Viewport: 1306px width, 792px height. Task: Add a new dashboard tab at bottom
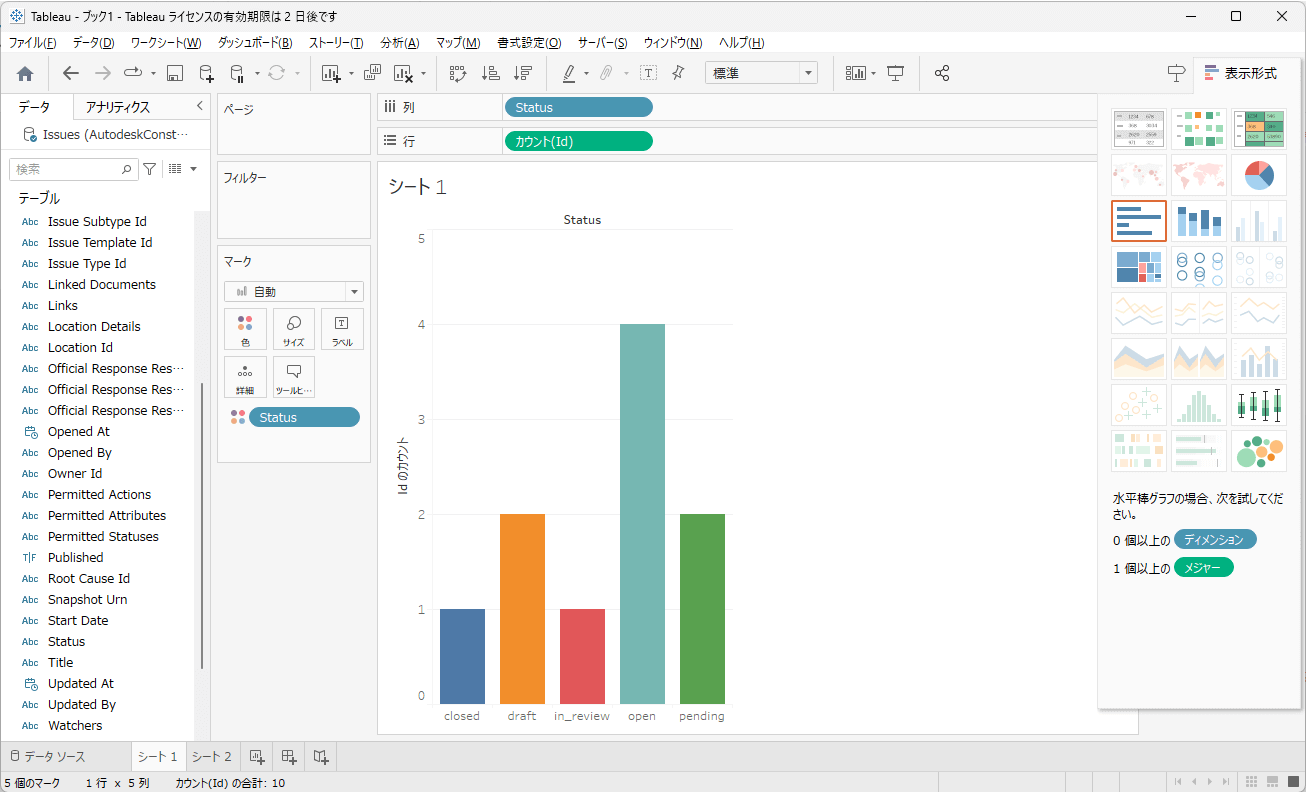click(288, 757)
